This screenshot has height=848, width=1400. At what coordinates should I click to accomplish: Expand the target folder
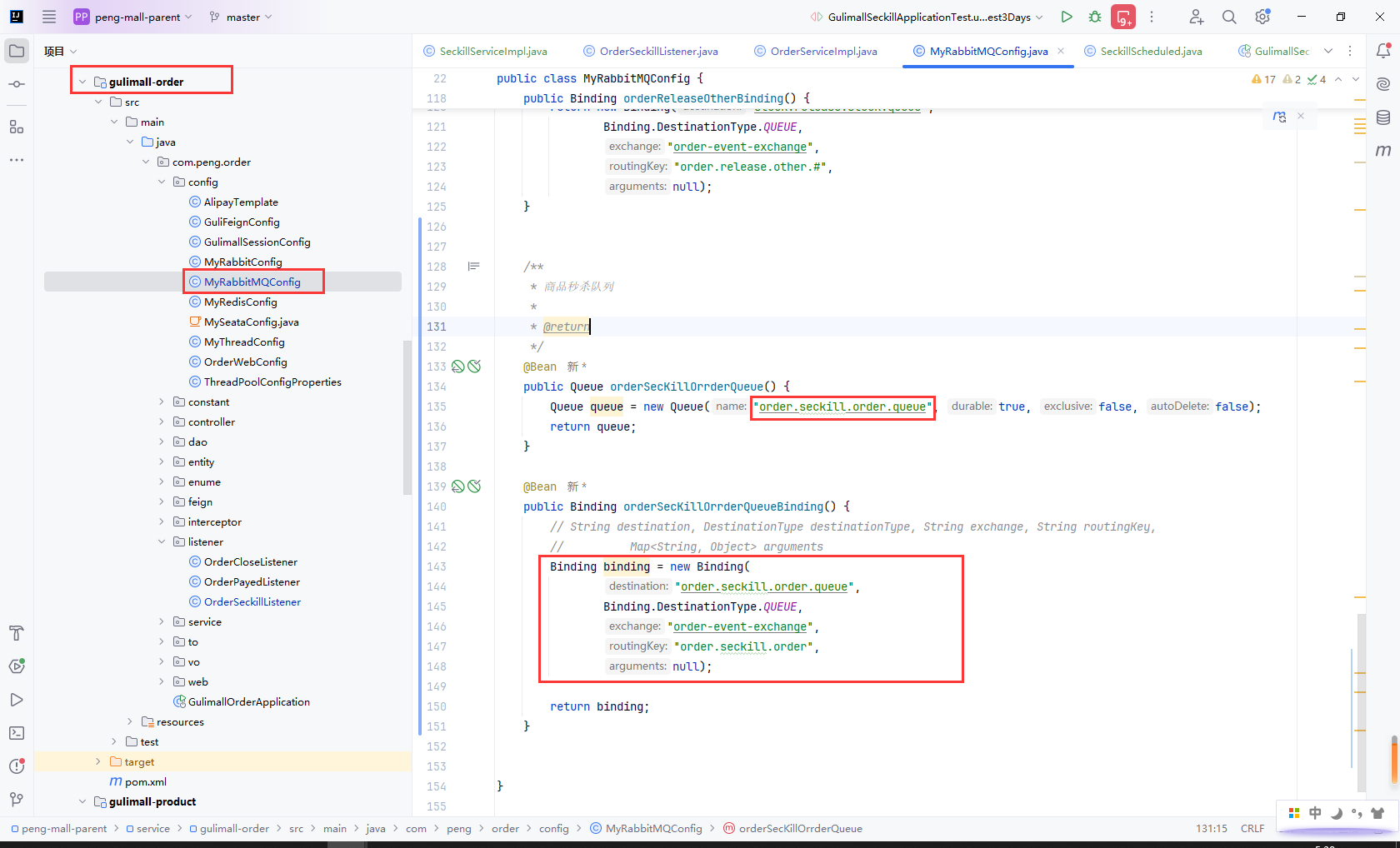pyautogui.click(x=98, y=761)
